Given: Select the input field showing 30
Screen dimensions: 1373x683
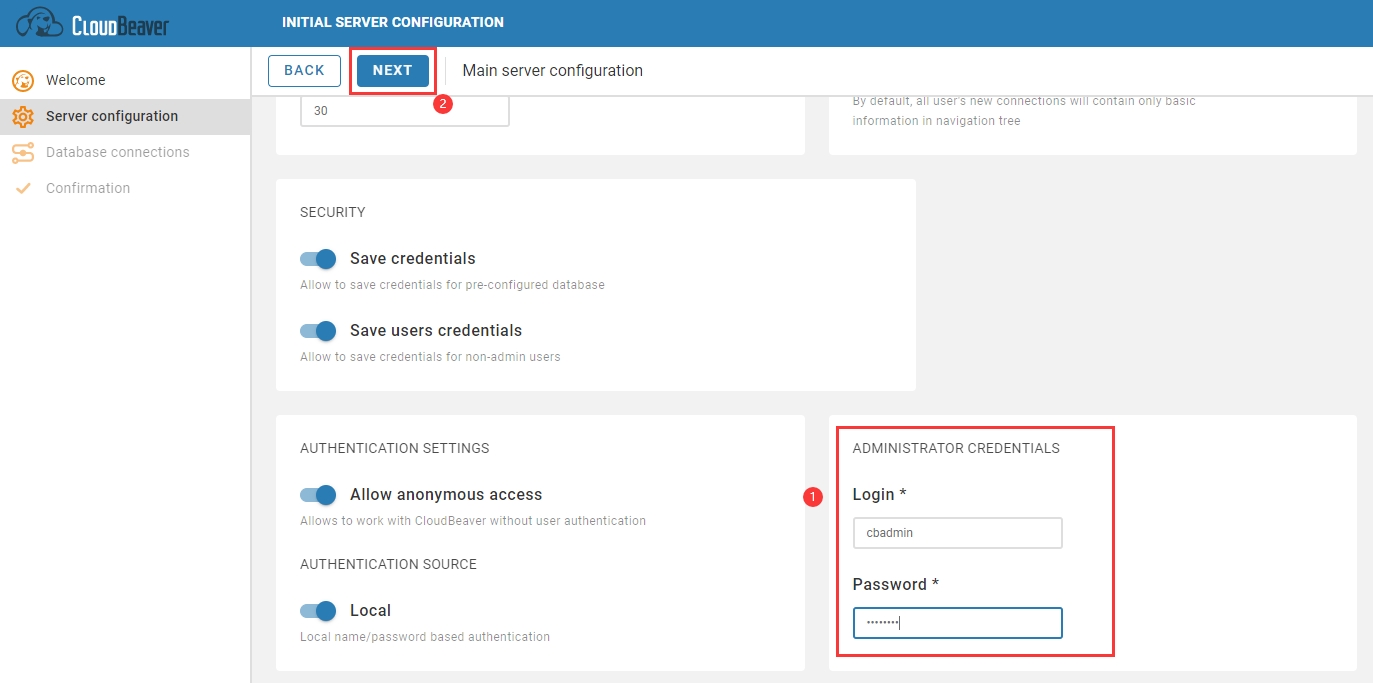Looking at the screenshot, I should tap(404, 111).
